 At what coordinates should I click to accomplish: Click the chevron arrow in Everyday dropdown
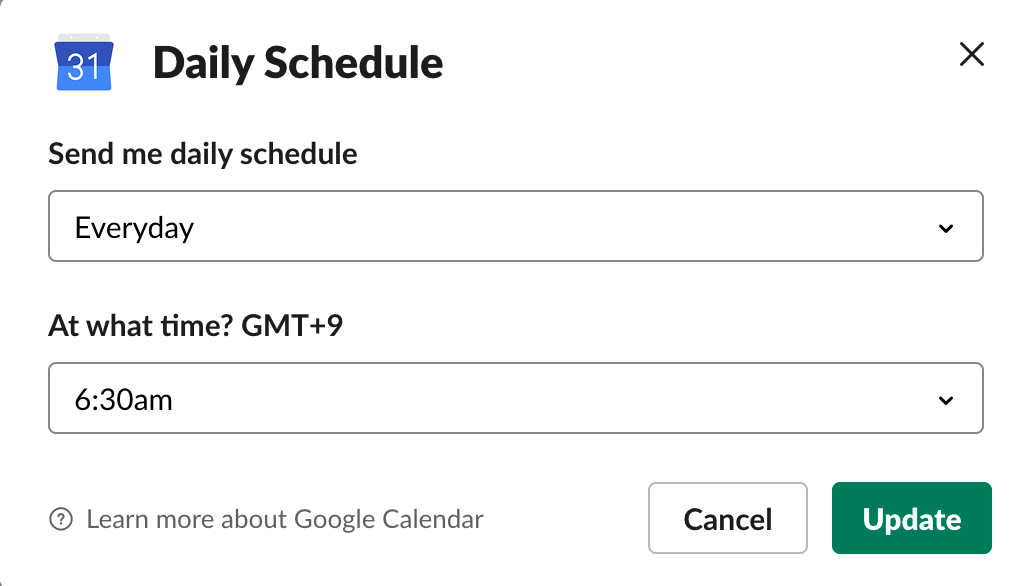946,228
